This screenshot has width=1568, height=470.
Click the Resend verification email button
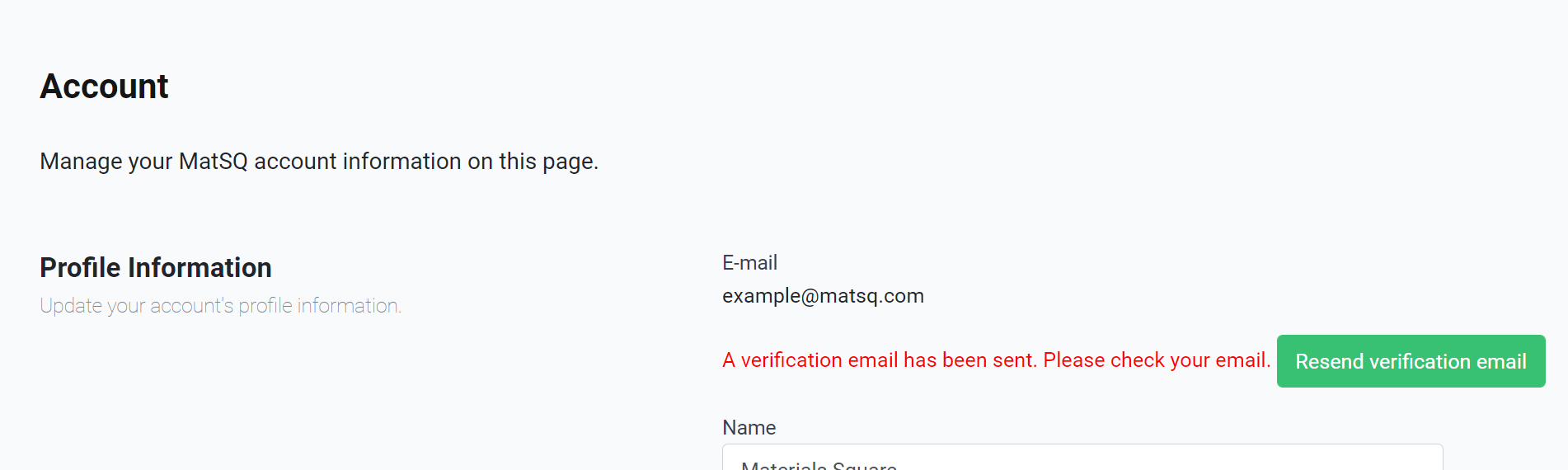point(1411,361)
